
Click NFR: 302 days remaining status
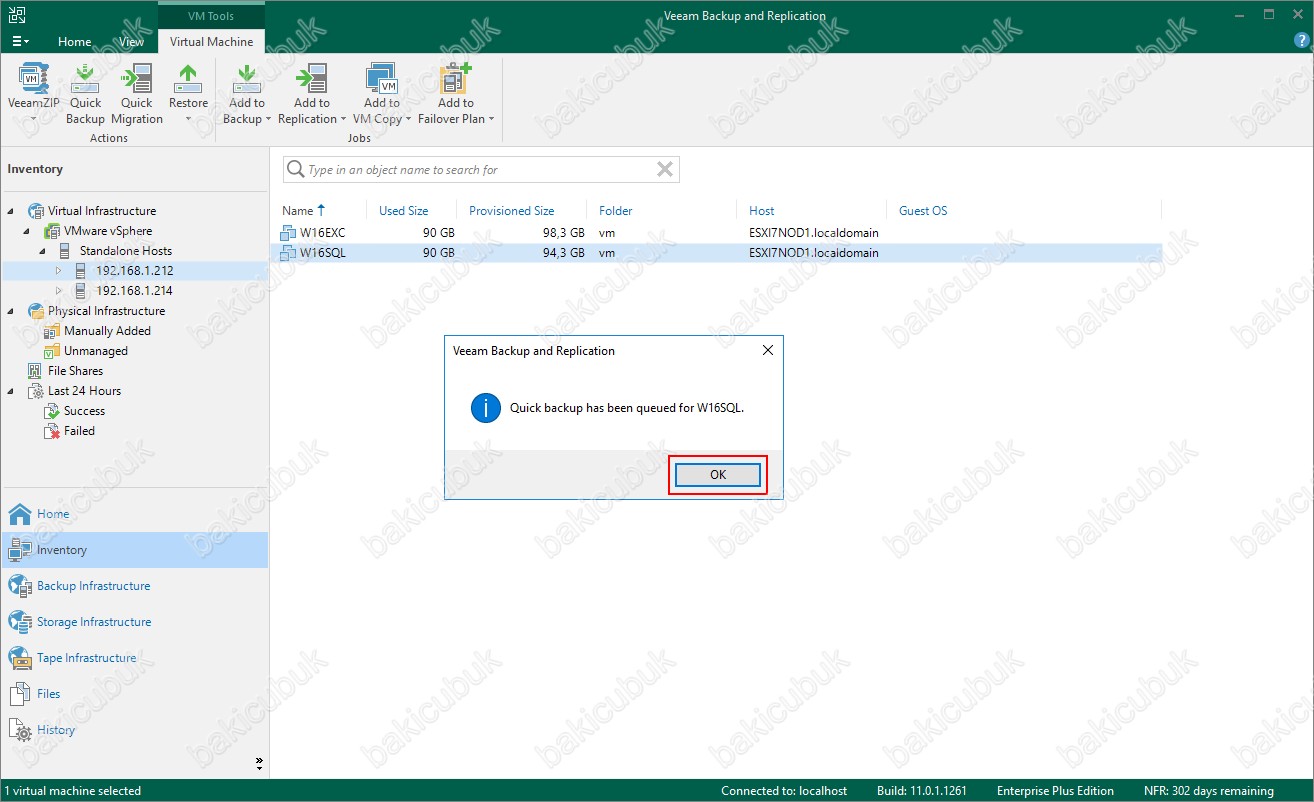1208,791
